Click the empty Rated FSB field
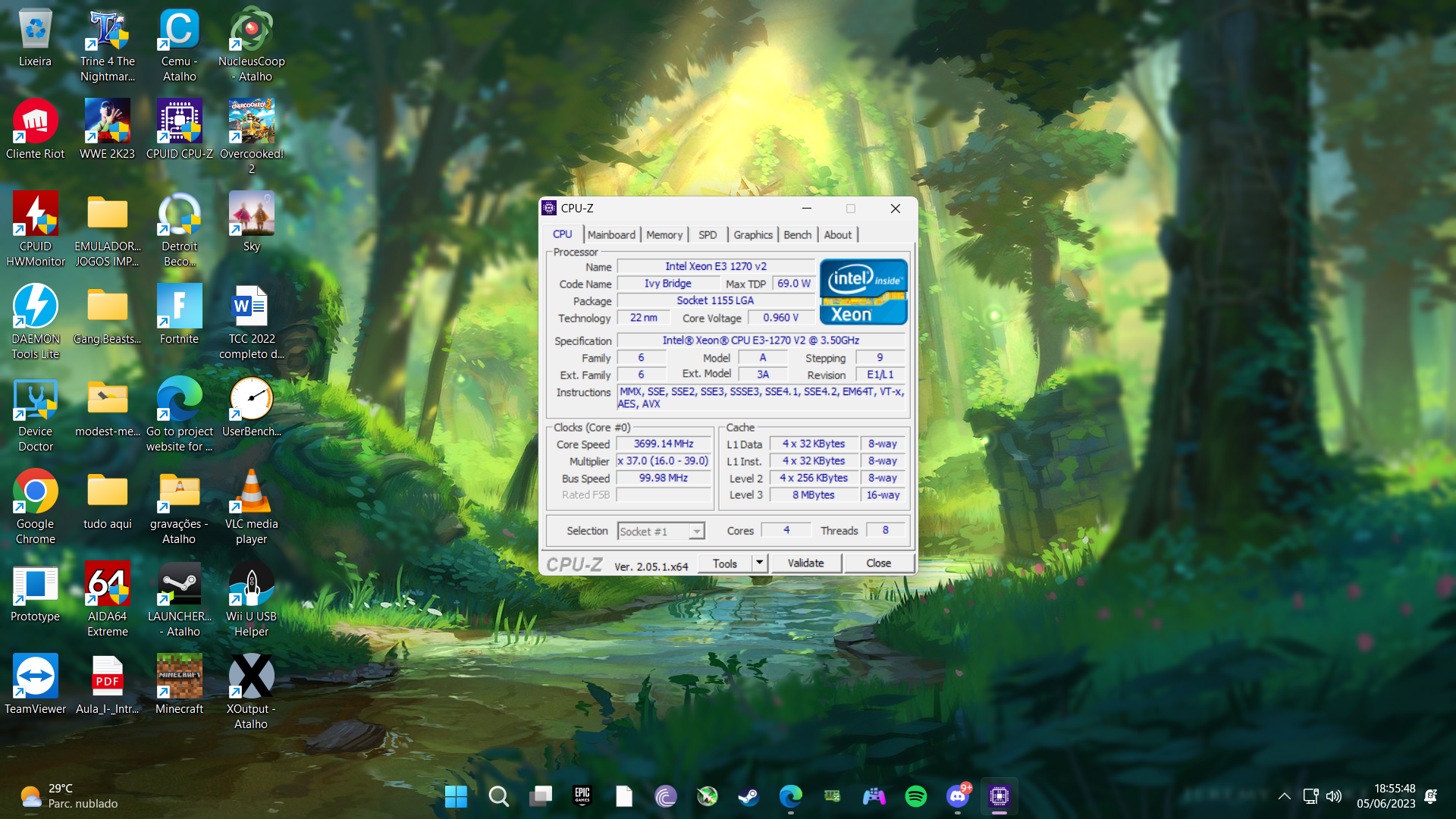 (664, 495)
